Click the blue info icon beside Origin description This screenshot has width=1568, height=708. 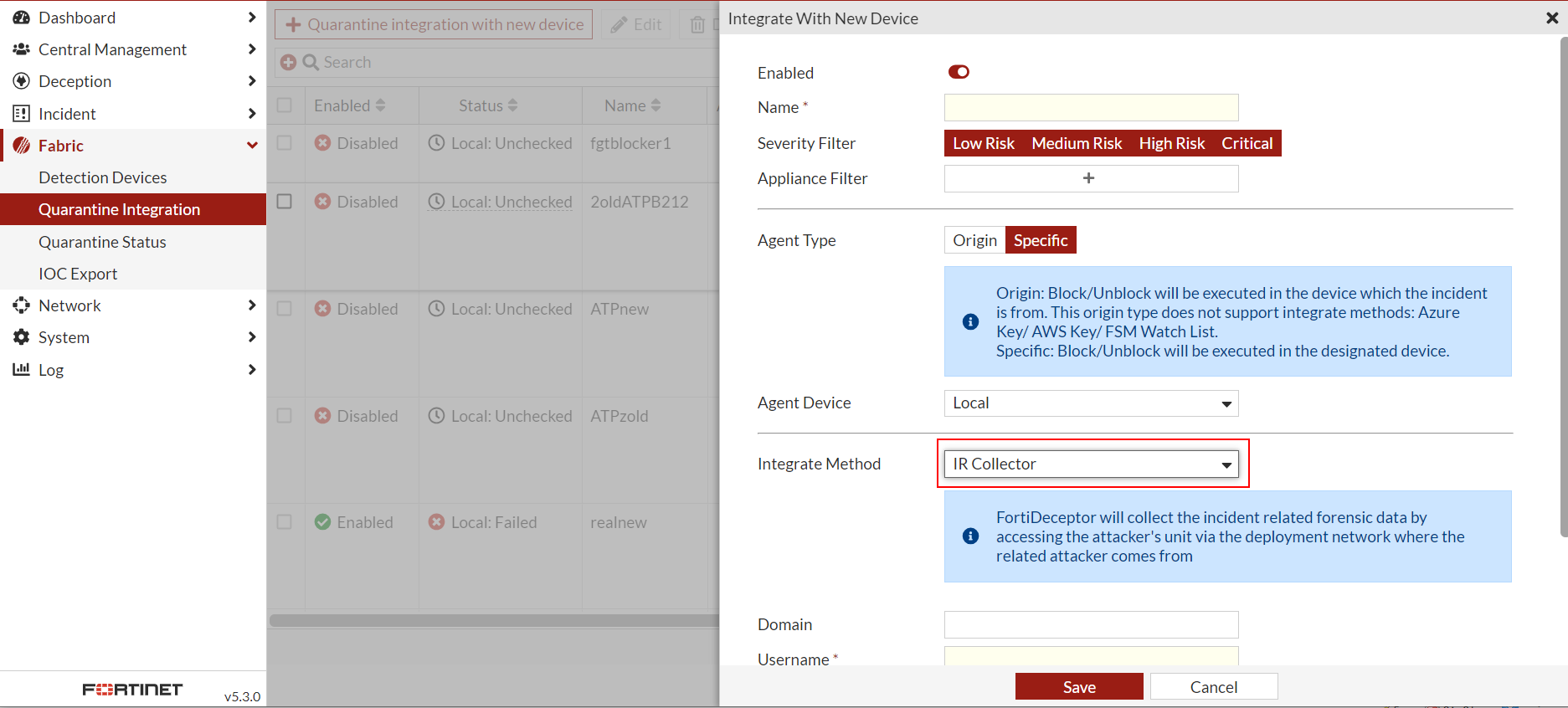coord(970,321)
